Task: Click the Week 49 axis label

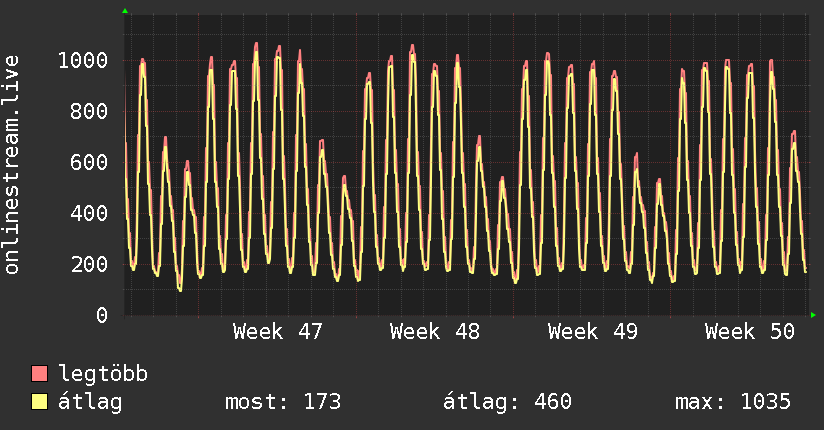Action: (592, 332)
